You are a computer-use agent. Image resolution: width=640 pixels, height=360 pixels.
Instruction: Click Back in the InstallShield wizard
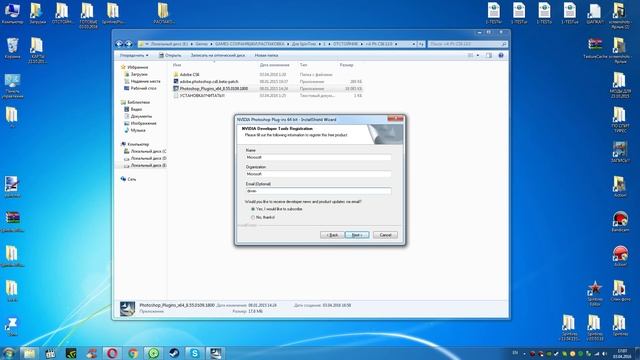[x=332, y=235]
